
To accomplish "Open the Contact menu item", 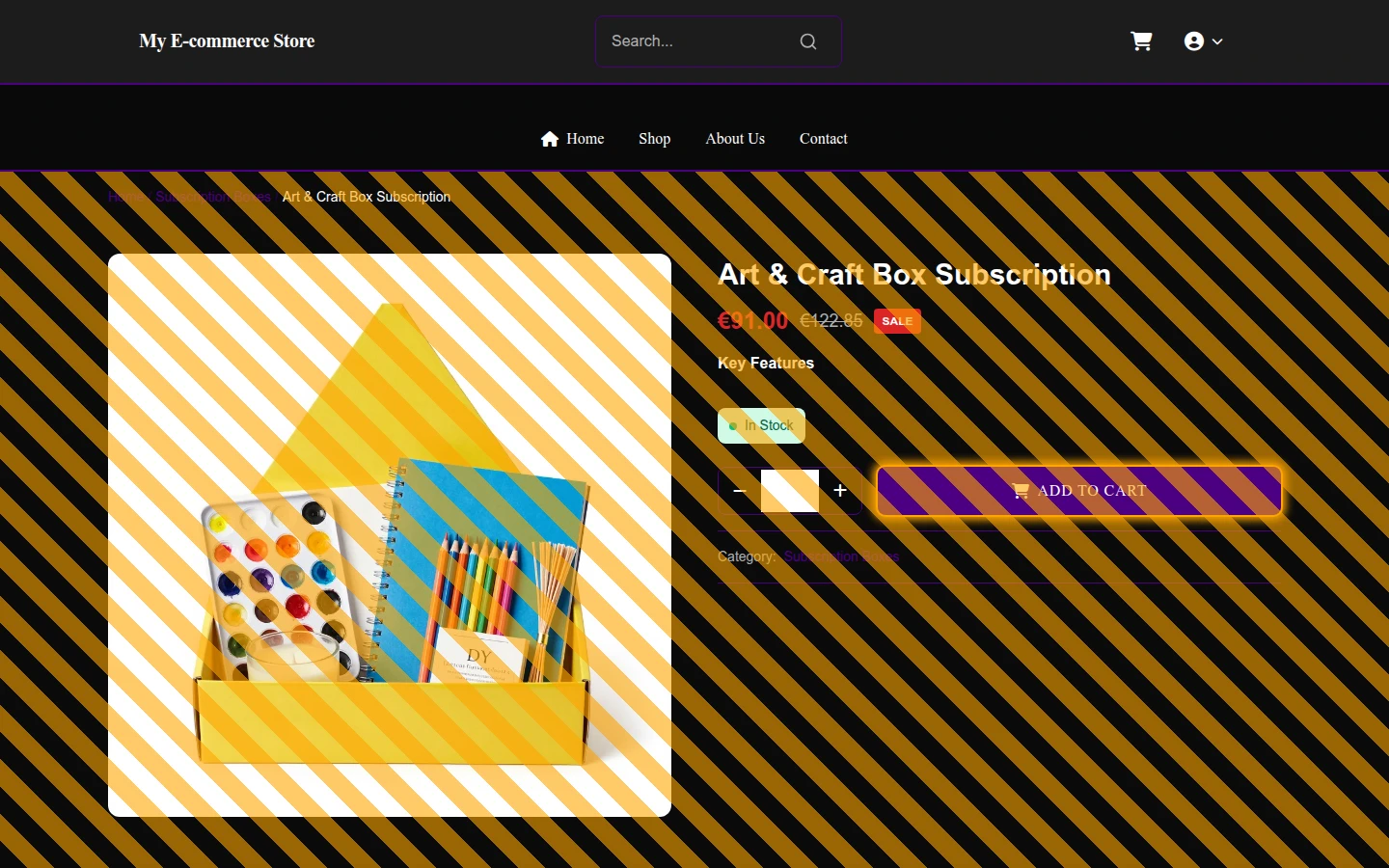I will [824, 139].
